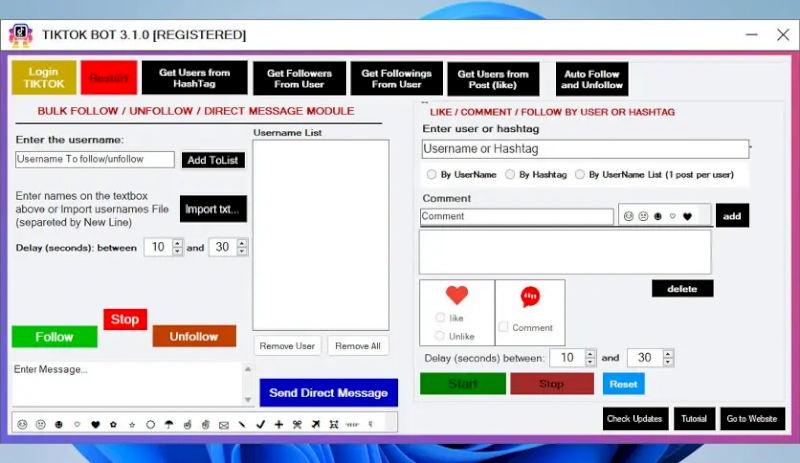Click the blue Reset button
Screen dimensions: 800x463
point(623,384)
